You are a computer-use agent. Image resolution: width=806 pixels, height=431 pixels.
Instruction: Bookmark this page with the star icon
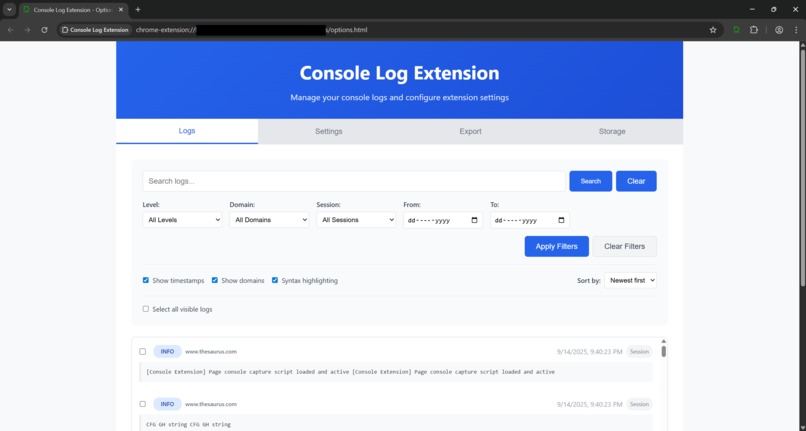pos(713,30)
